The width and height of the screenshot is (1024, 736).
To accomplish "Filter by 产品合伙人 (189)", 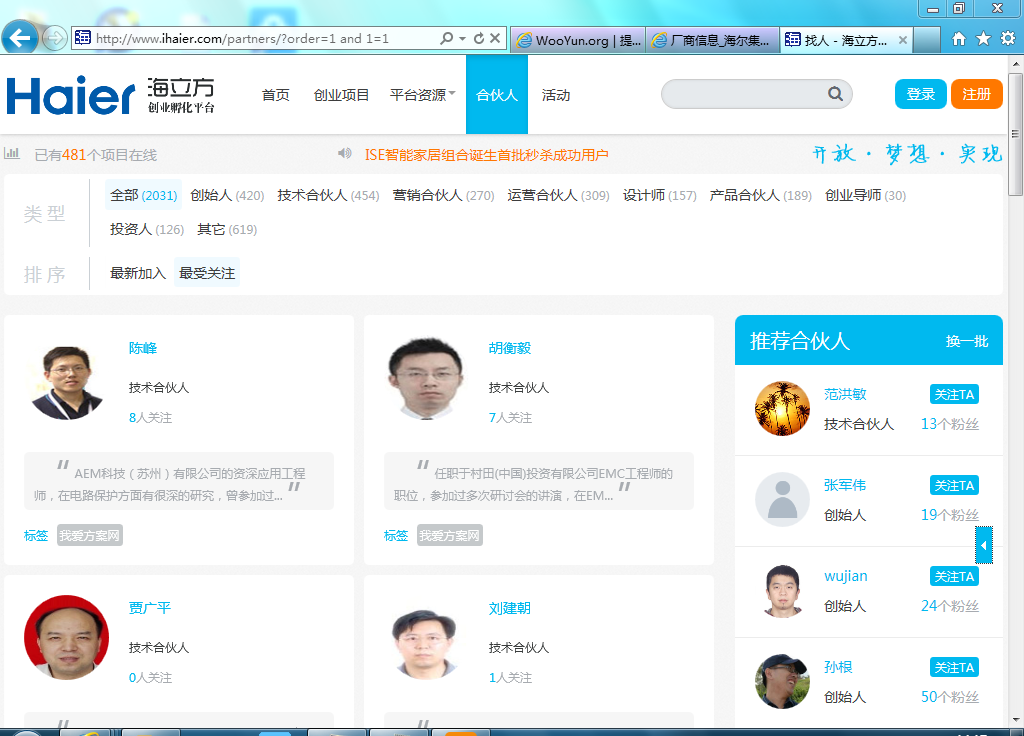I will [761, 195].
